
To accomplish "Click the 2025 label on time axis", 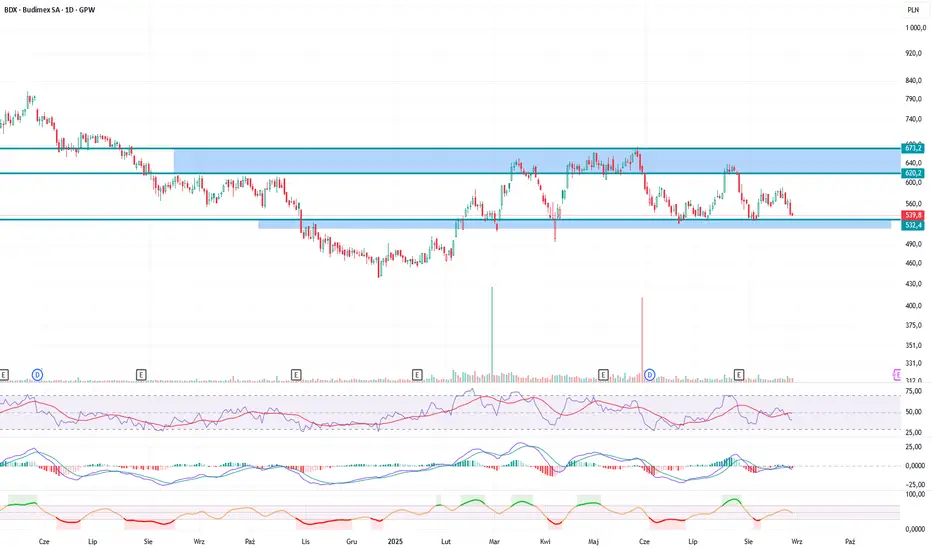I will (395, 541).
